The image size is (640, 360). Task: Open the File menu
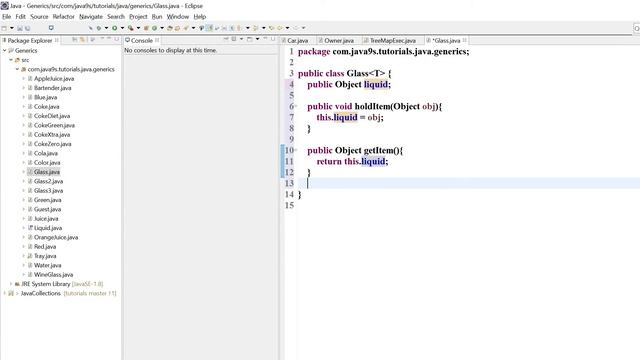pos(7,17)
